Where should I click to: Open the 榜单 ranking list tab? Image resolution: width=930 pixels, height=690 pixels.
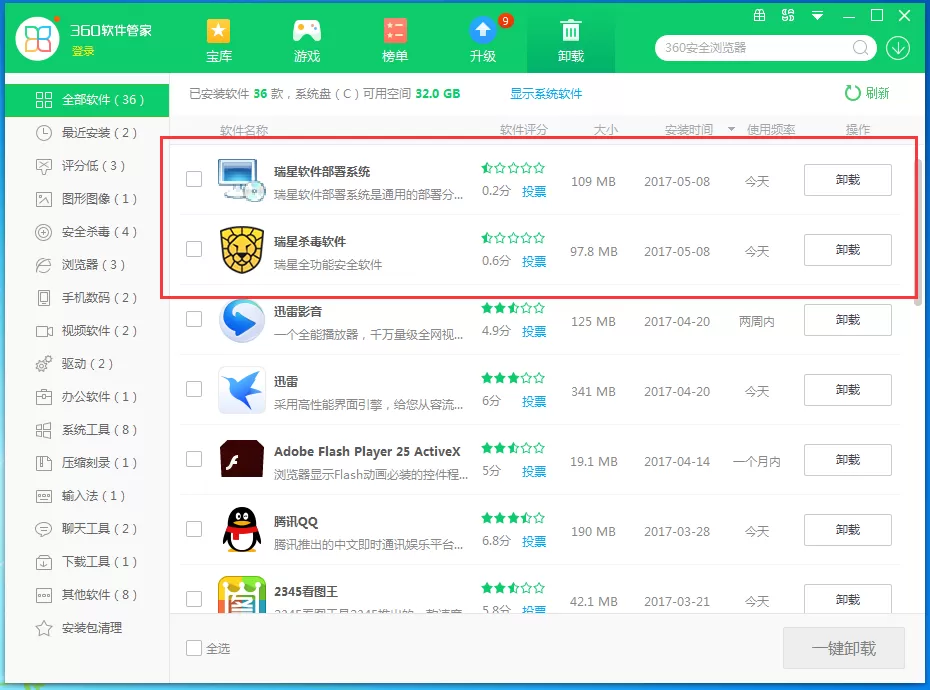point(394,40)
